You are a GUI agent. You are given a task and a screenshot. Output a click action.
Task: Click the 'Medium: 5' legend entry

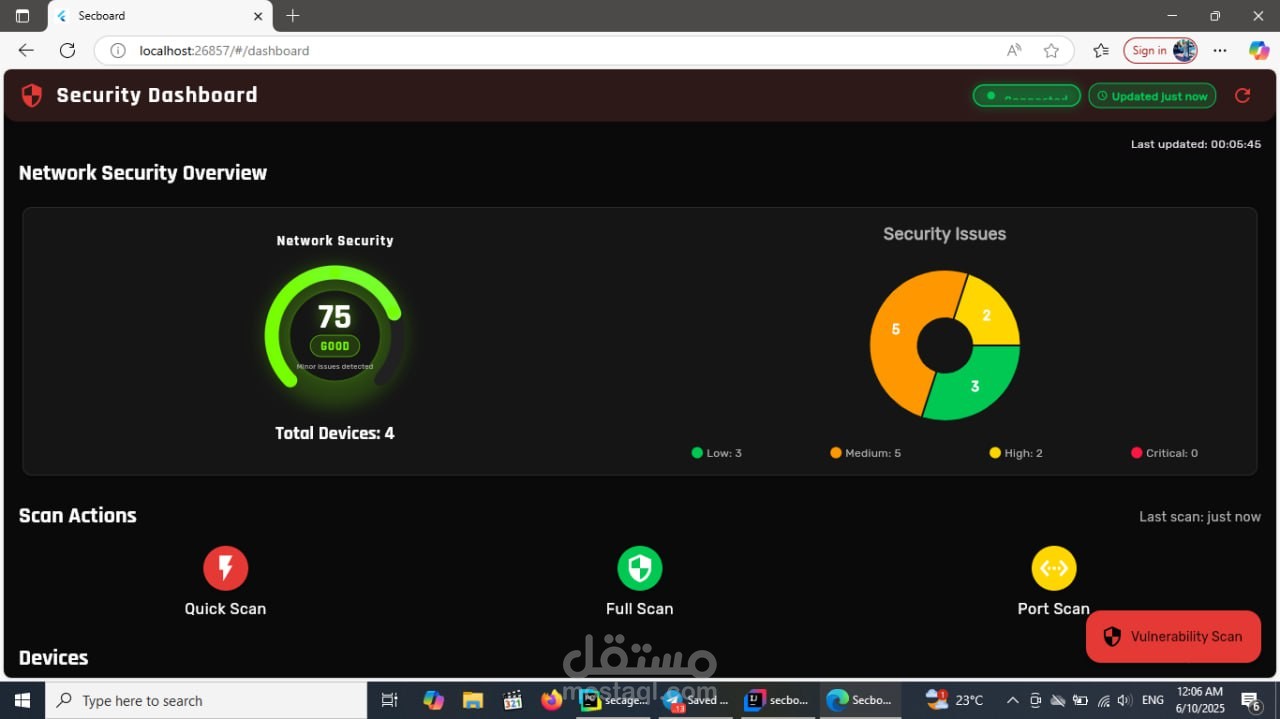(865, 453)
